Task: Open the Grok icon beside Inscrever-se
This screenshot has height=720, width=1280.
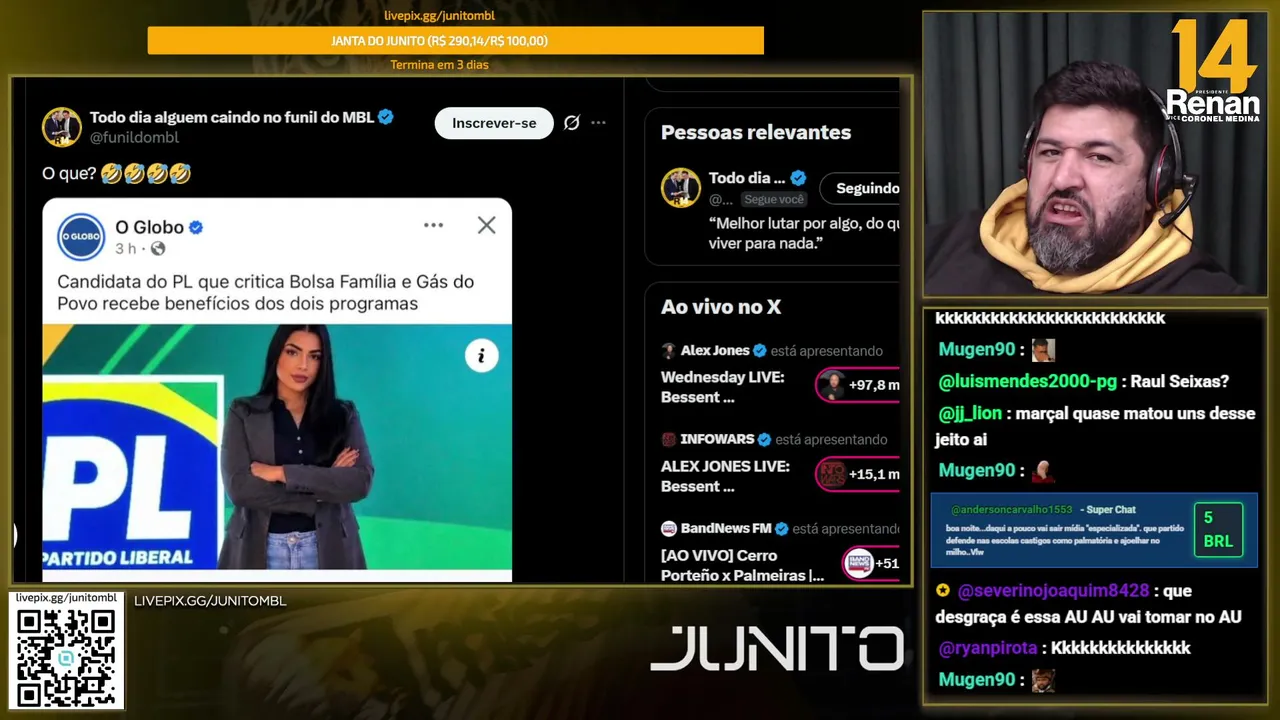Action: point(572,123)
